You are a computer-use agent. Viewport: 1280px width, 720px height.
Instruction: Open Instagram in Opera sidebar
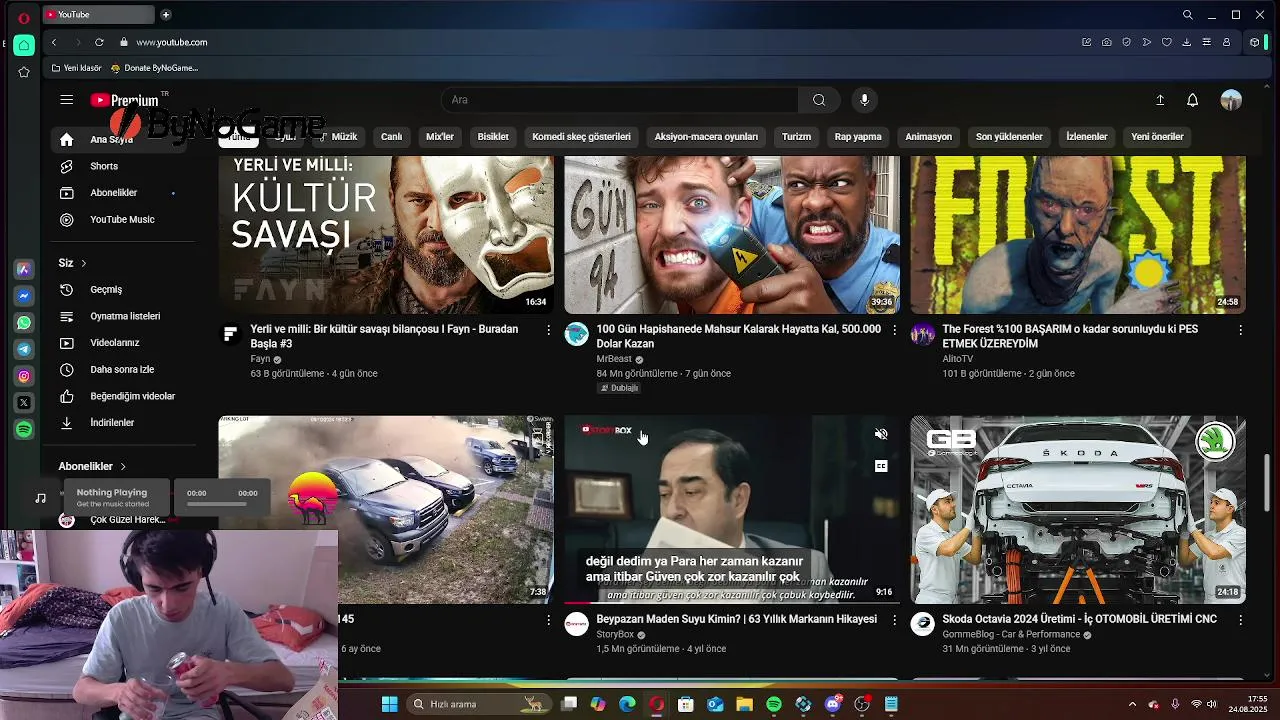24,376
